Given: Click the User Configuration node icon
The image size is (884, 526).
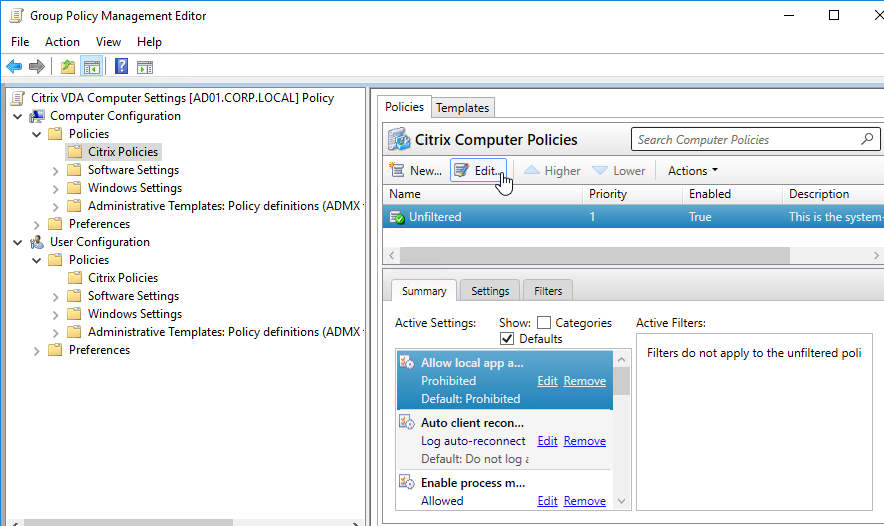Looking at the screenshot, I should click(37, 242).
